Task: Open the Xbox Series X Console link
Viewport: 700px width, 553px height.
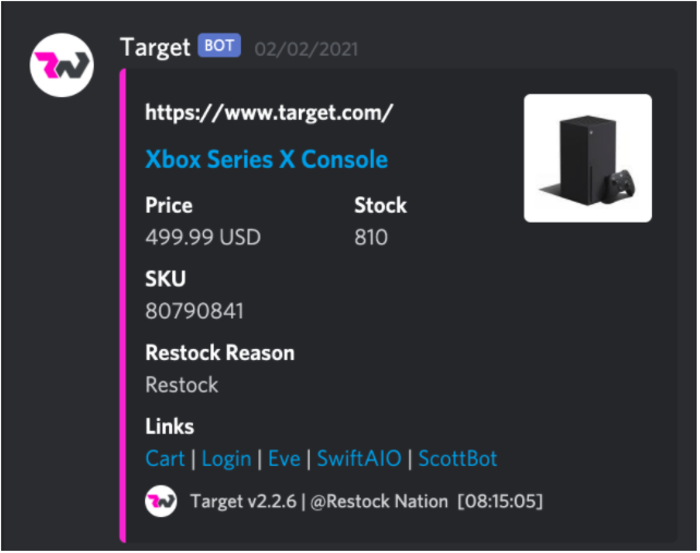Action: (267, 159)
